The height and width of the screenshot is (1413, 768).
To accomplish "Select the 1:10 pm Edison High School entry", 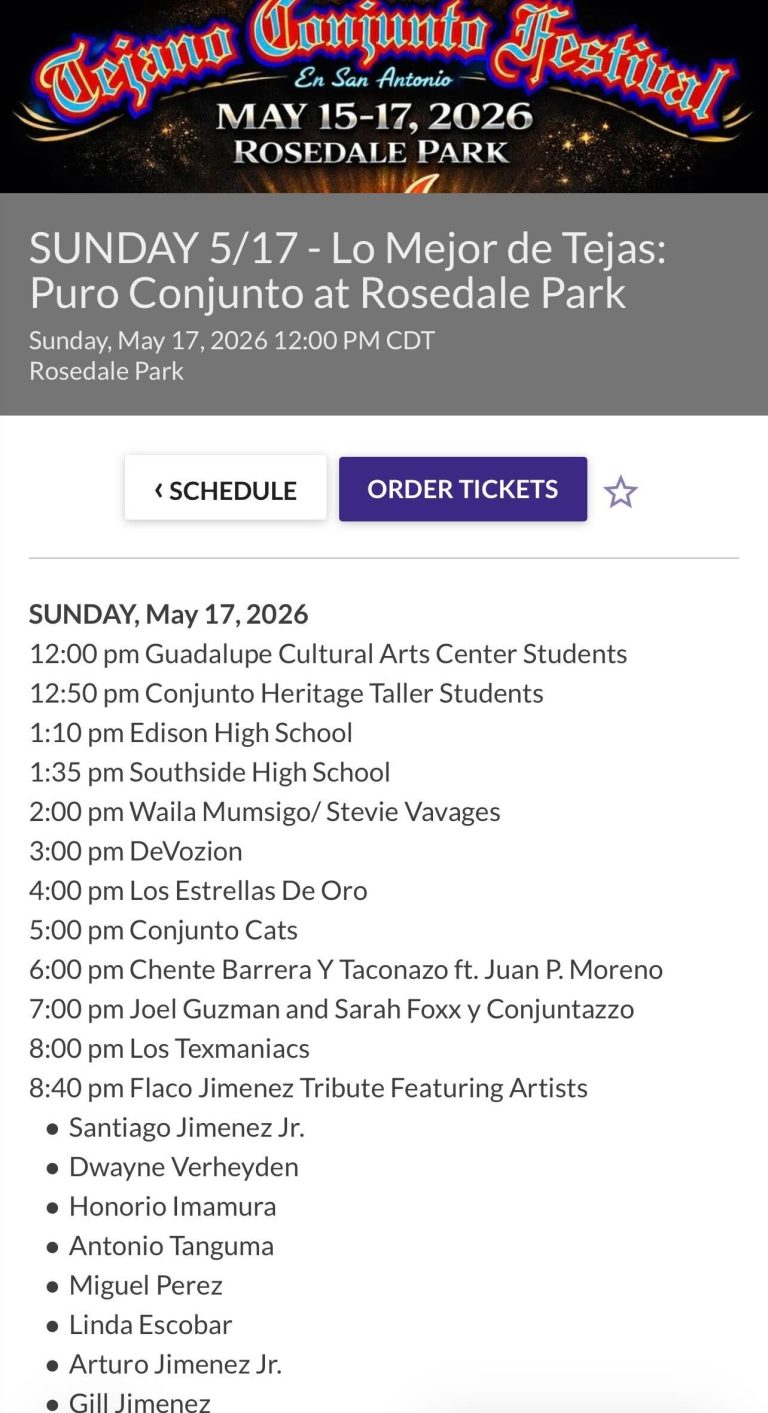I will (191, 733).
